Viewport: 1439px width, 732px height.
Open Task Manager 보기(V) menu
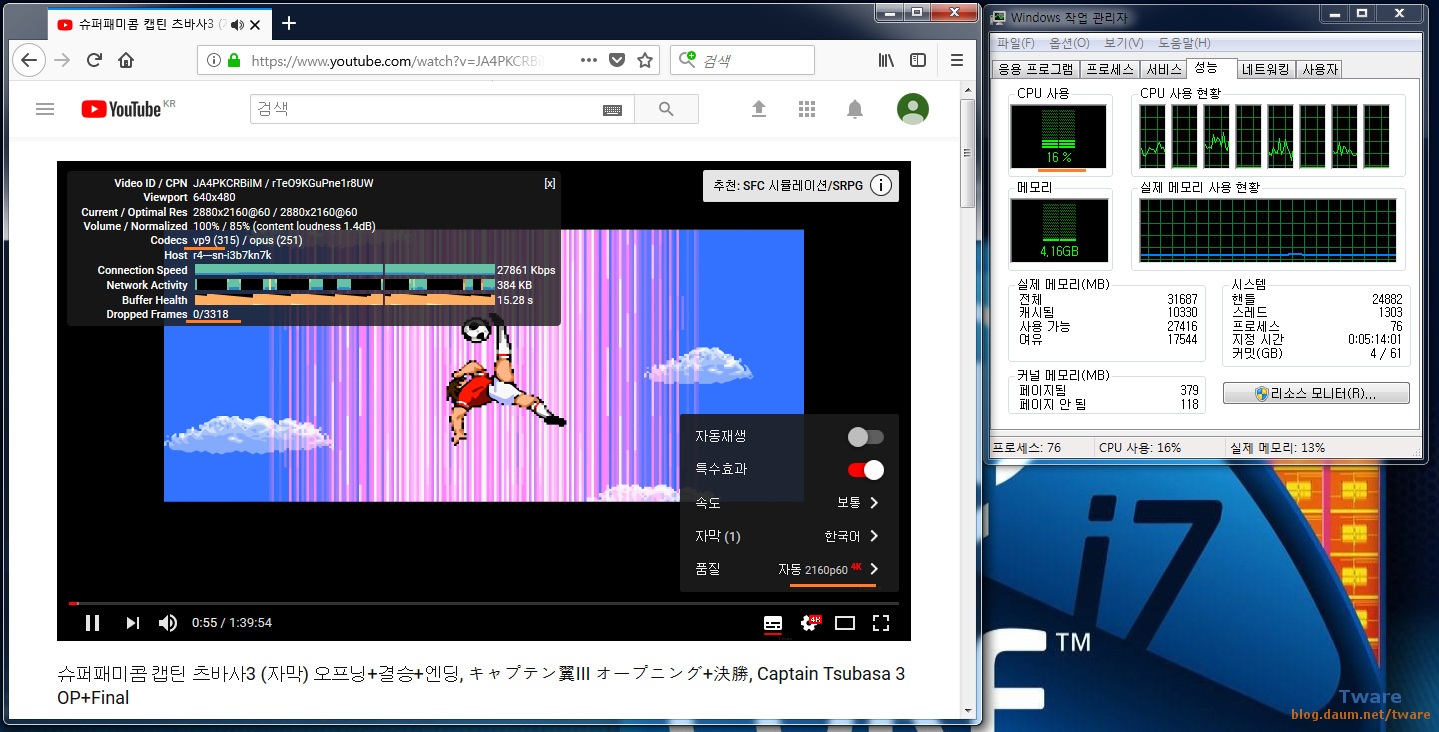tap(1124, 43)
